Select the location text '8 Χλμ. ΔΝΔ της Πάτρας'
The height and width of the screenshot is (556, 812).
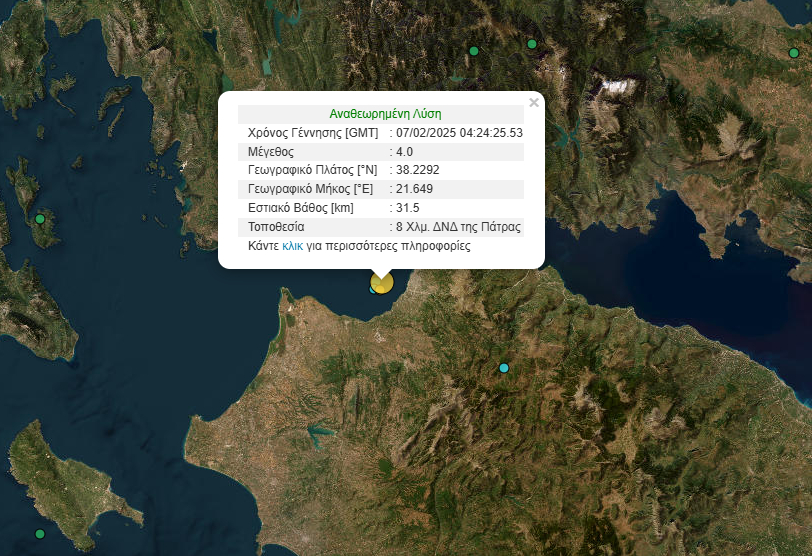point(458,227)
